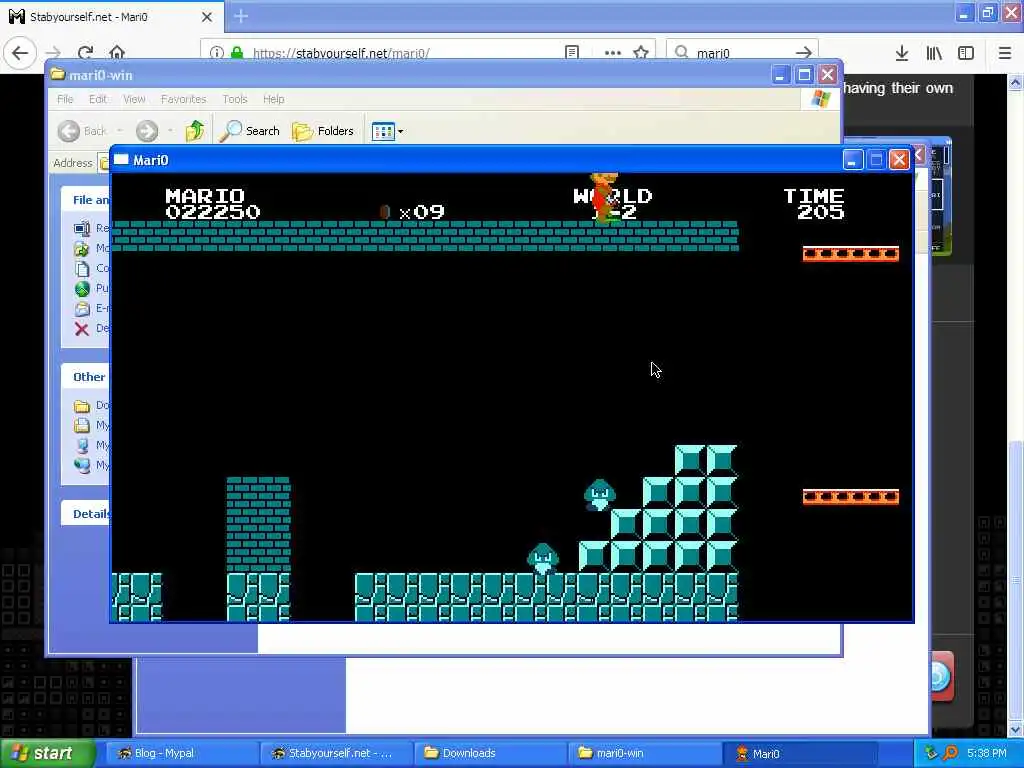This screenshot has height=768, width=1024.
Task: Open the View menu in the mari0-win window
Action: click(135, 99)
